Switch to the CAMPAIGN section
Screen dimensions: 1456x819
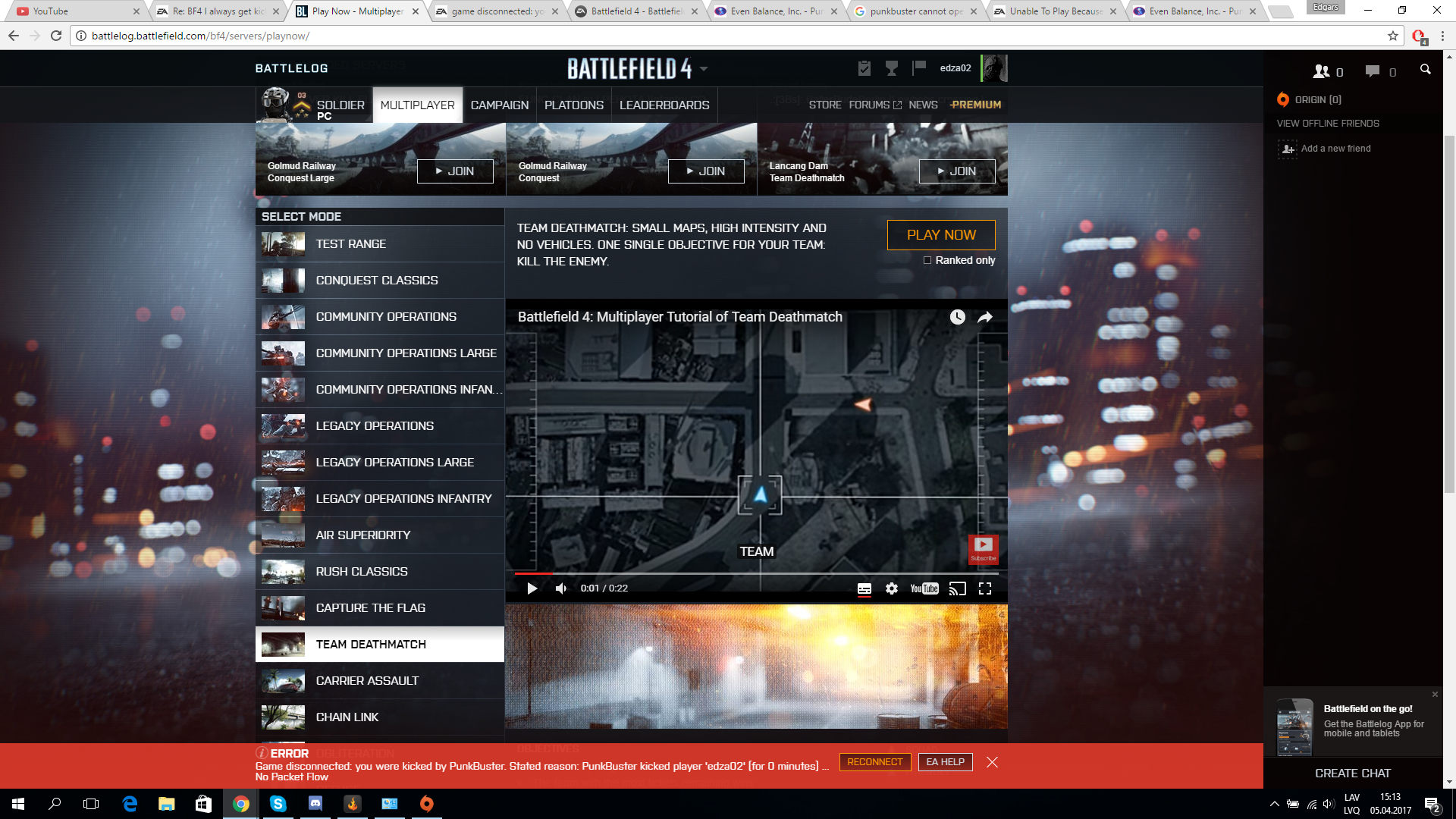point(500,105)
